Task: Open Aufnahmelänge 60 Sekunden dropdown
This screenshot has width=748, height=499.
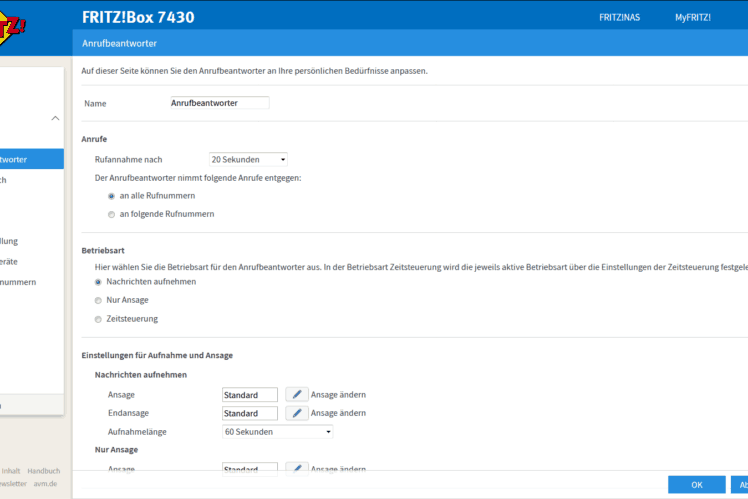Action: pos(277,432)
